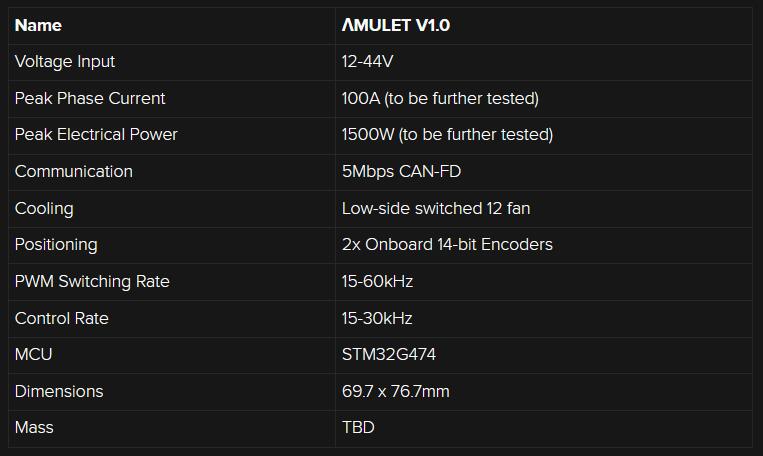Screen dimensions: 763x456
Task: Click the "Communication" row label
Action: click(x=73, y=171)
